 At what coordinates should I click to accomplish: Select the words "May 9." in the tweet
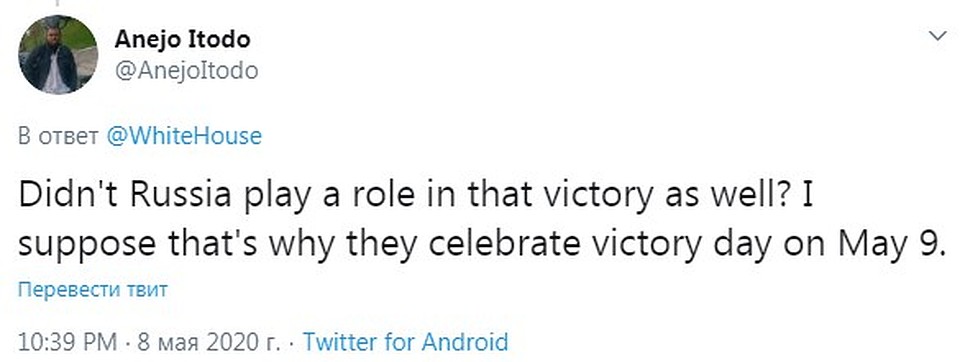[x=893, y=244]
